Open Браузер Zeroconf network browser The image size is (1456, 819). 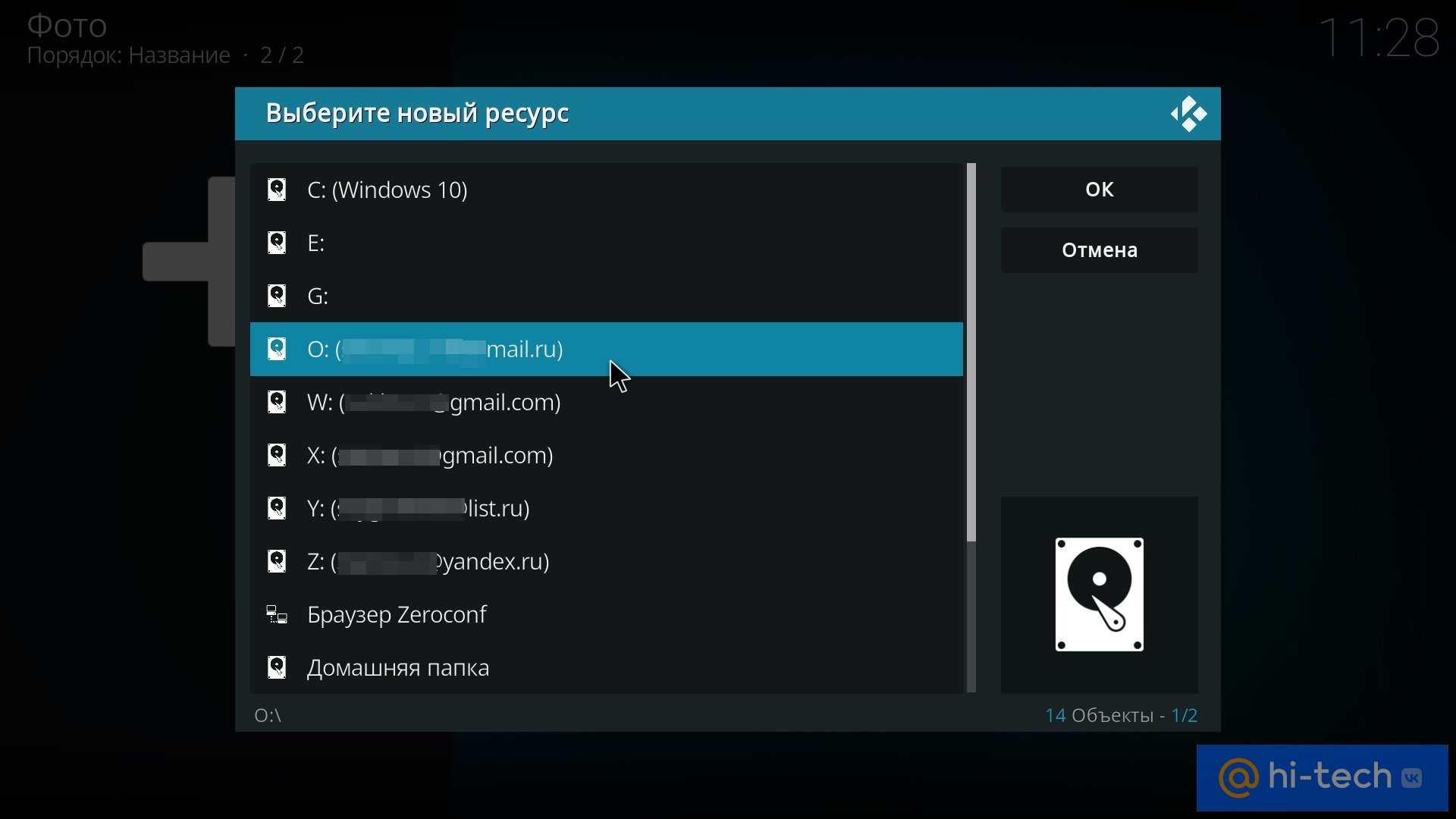[397, 613]
